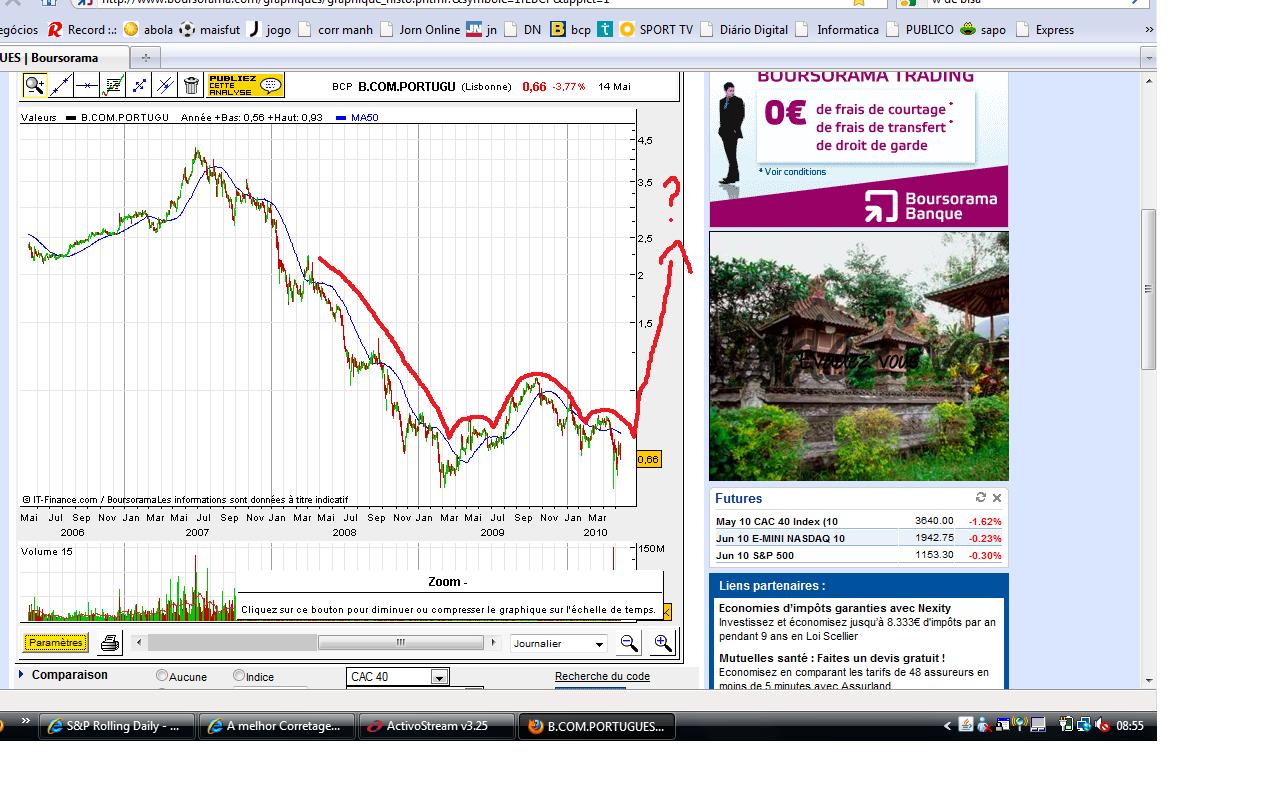This screenshot has width=1280, height=800.
Task: Click the trash can delete drawings icon
Action: pos(191,85)
